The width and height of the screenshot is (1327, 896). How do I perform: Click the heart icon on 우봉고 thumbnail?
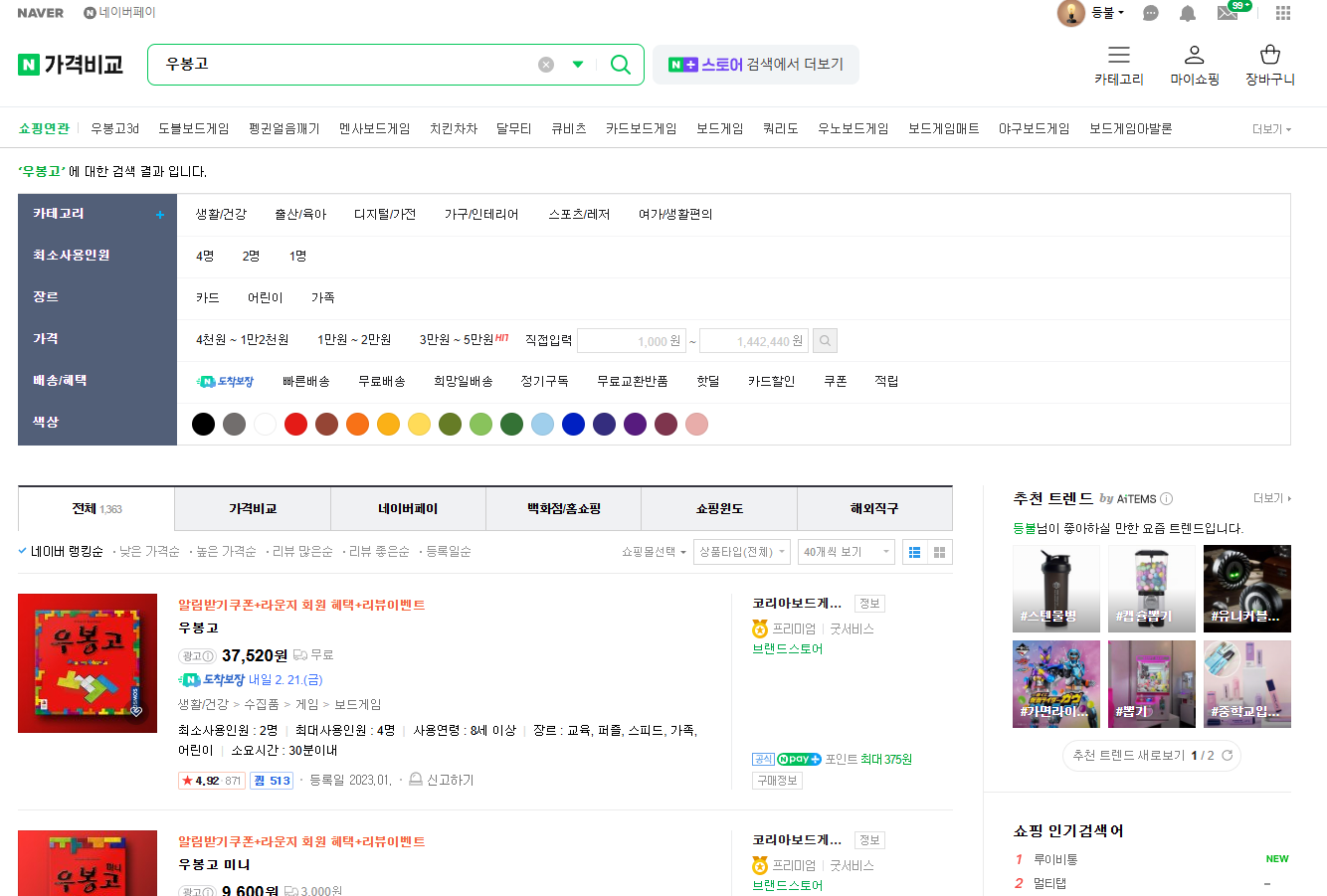pyautogui.click(x=136, y=712)
